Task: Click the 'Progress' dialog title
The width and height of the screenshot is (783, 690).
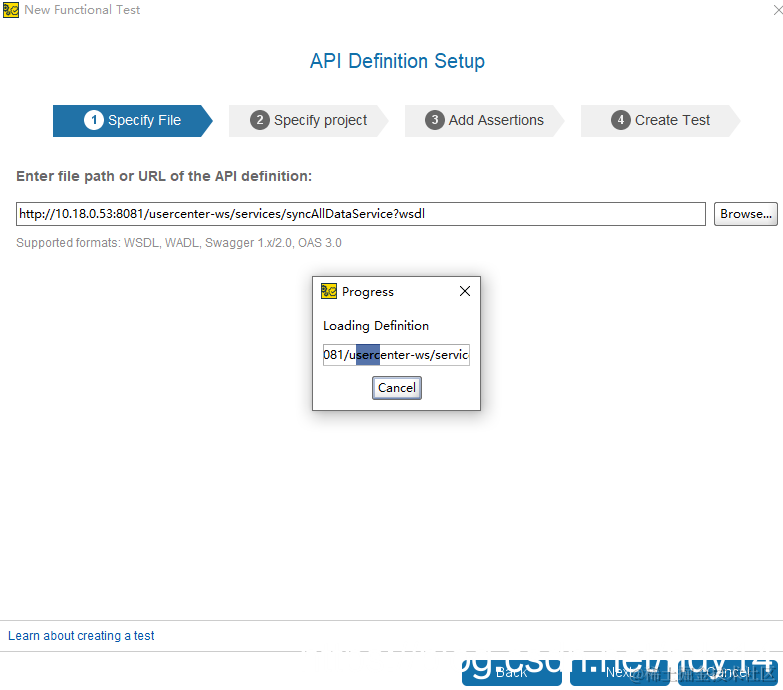Action: (368, 292)
